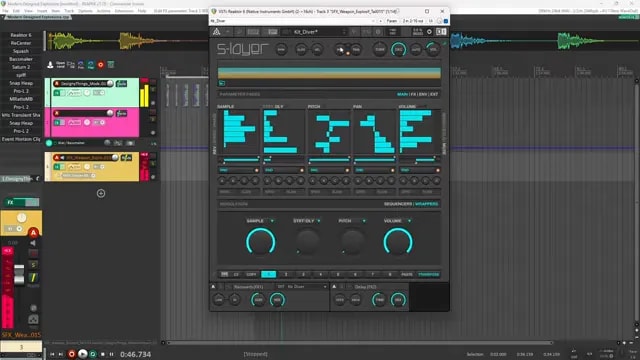Select Saturn 2 in the FX chain list
The height and width of the screenshot is (360, 640).
point(21,67)
